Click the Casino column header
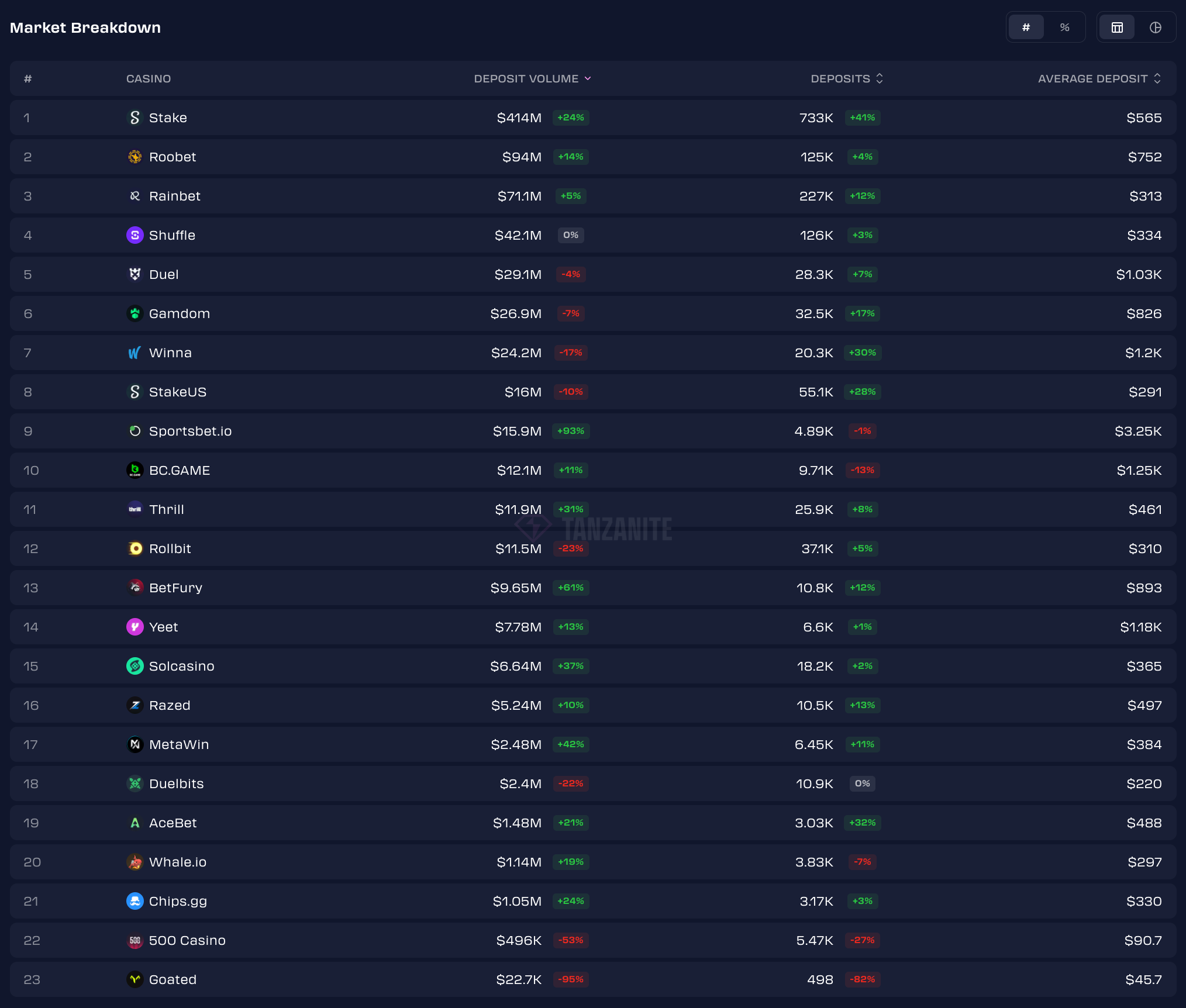Image resolution: width=1186 pixels, height=1008 pixels. pyautogui.click(x=149, y=78)
